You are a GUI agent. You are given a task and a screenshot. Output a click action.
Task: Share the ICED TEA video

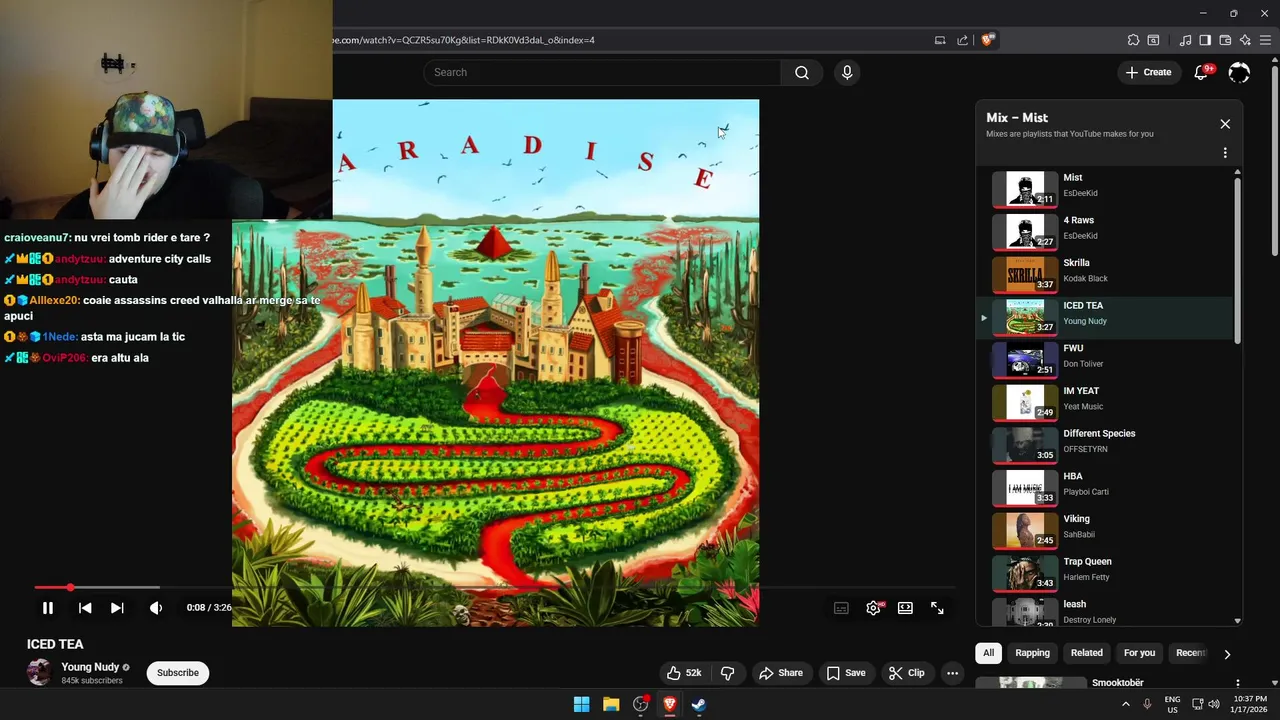[x=780, y=673]
